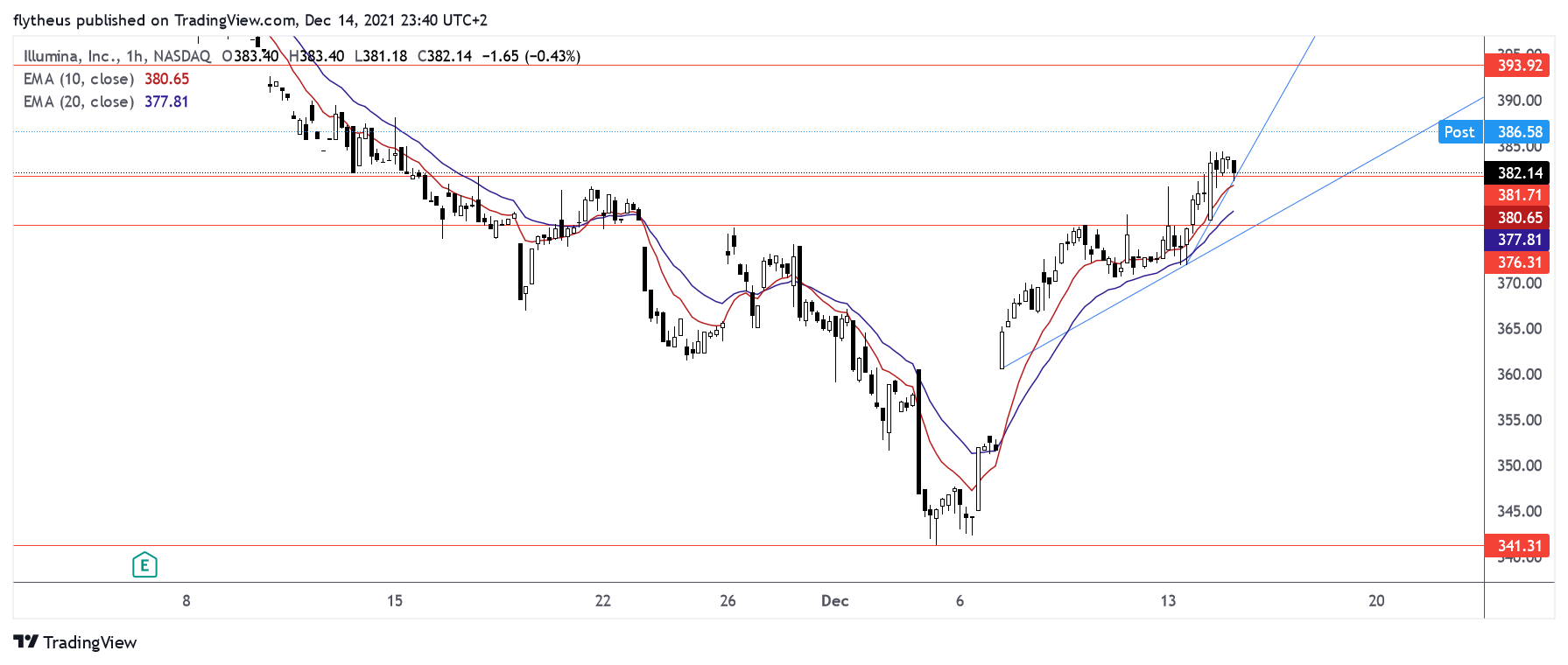The width and height of the screenshot is (1568, 665).
Task: Click date axis label 22
Action: [x=602, y=600]
